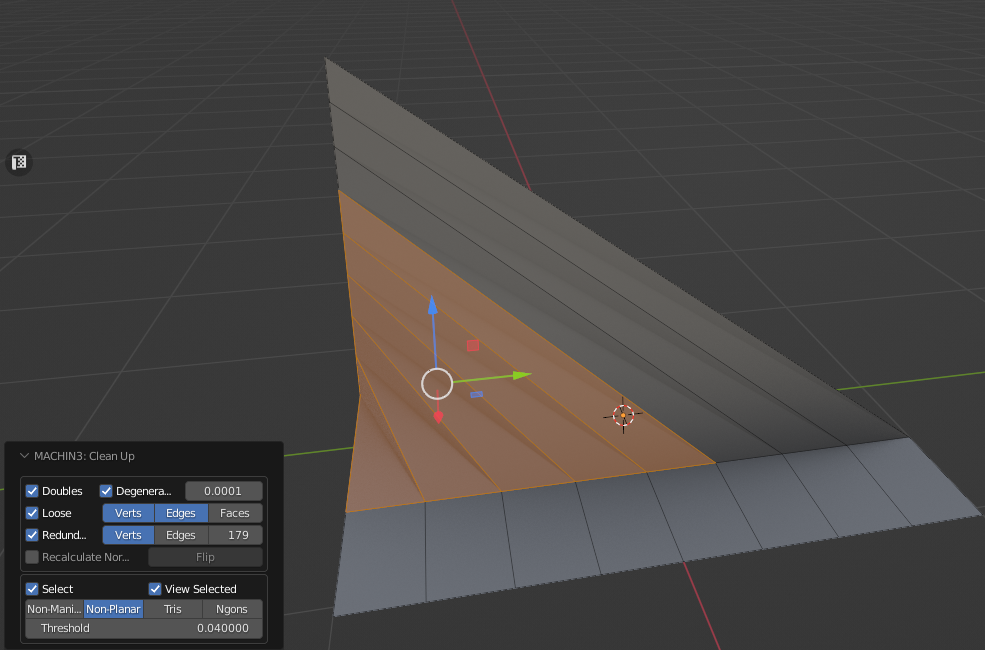Toggle Loose Verts button
This screenshot has height=650, width=985.
click(128, 513)
